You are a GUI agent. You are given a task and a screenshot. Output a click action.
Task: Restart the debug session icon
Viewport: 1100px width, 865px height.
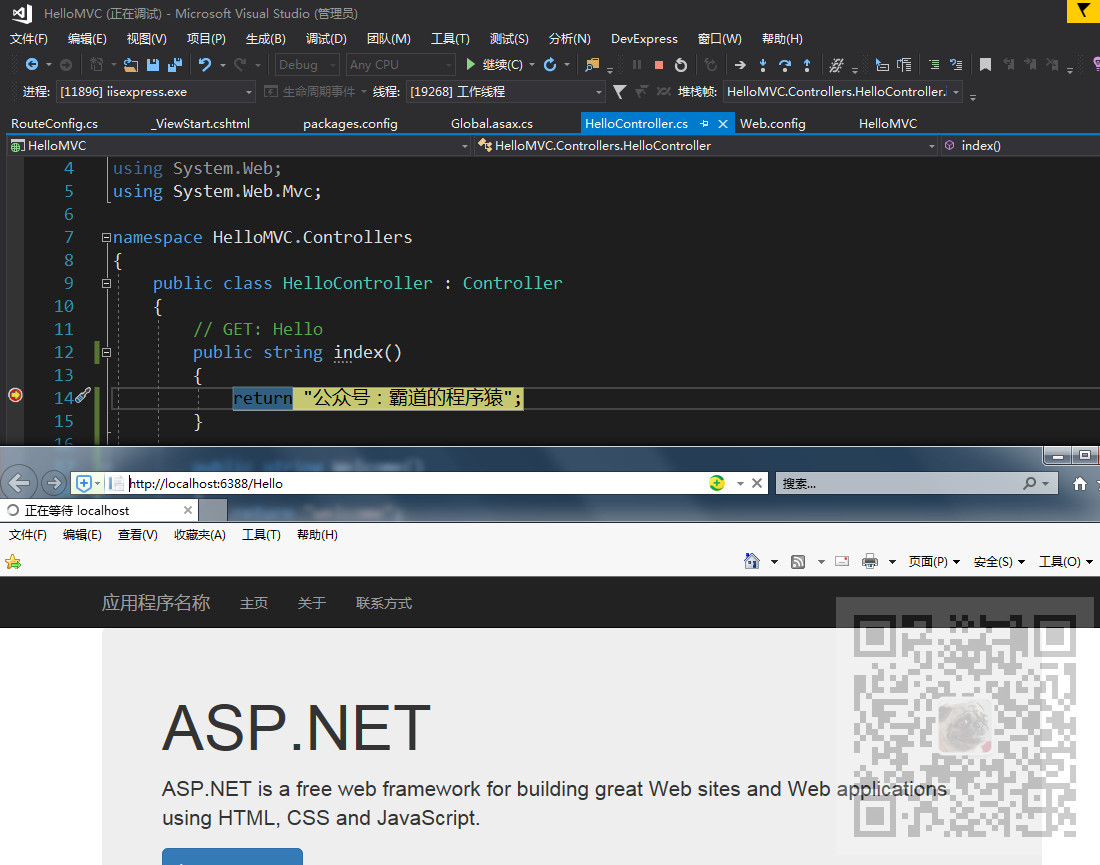click(x=681, y=64)
